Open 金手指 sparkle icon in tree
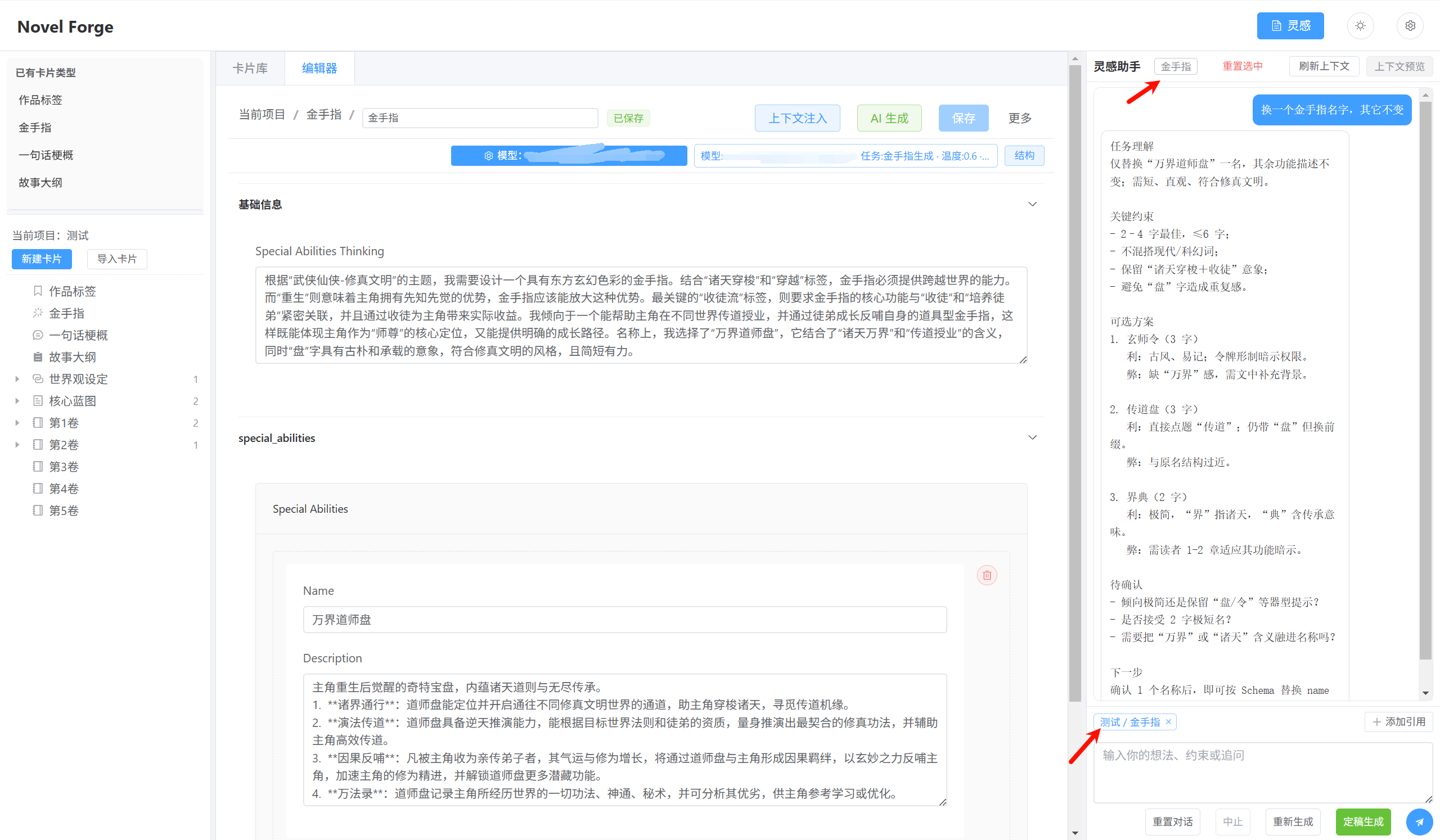This screenshot has height=840, width=1440. tap(38, 313)
